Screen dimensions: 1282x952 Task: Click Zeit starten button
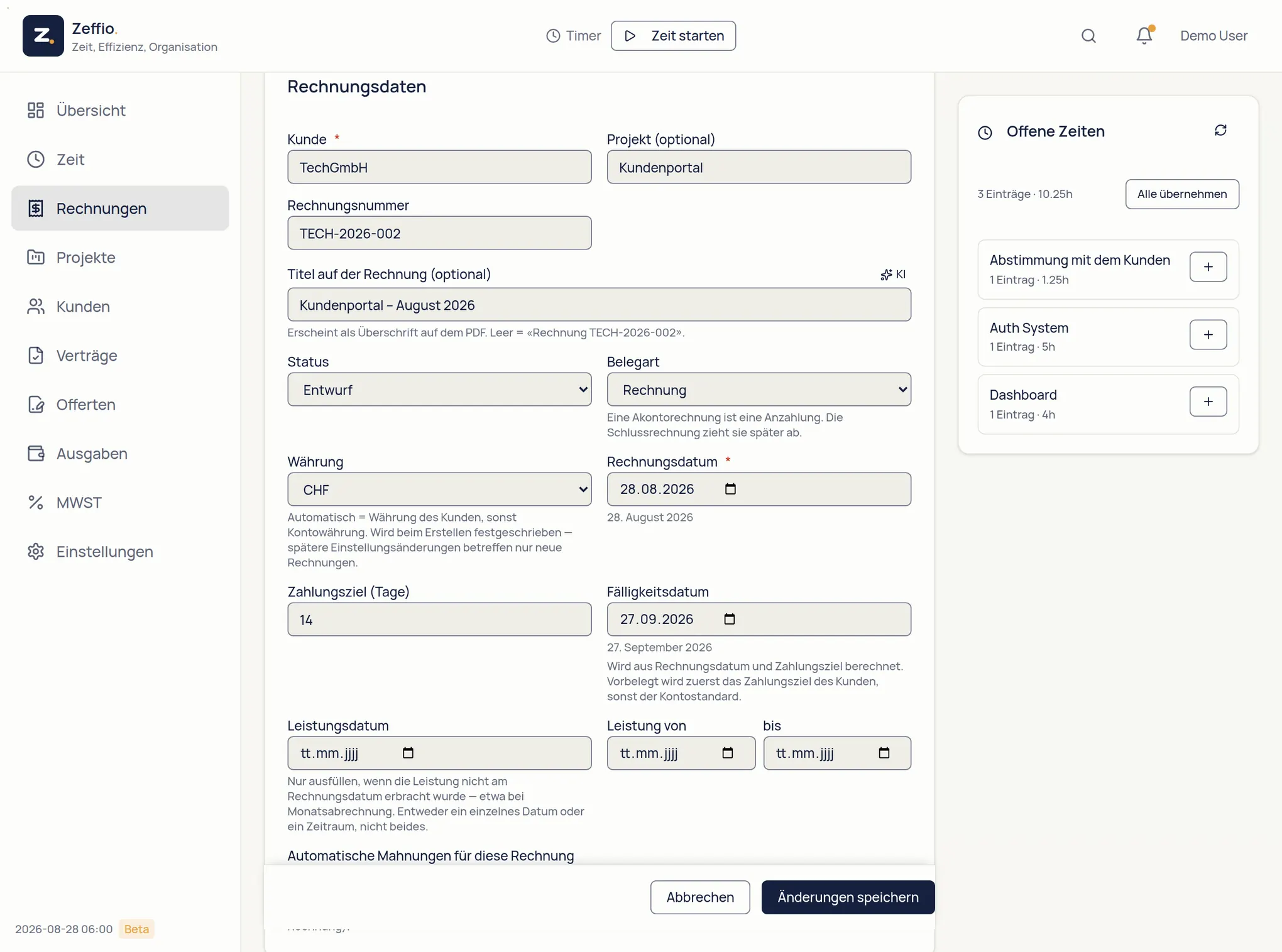tap(673, 36)
